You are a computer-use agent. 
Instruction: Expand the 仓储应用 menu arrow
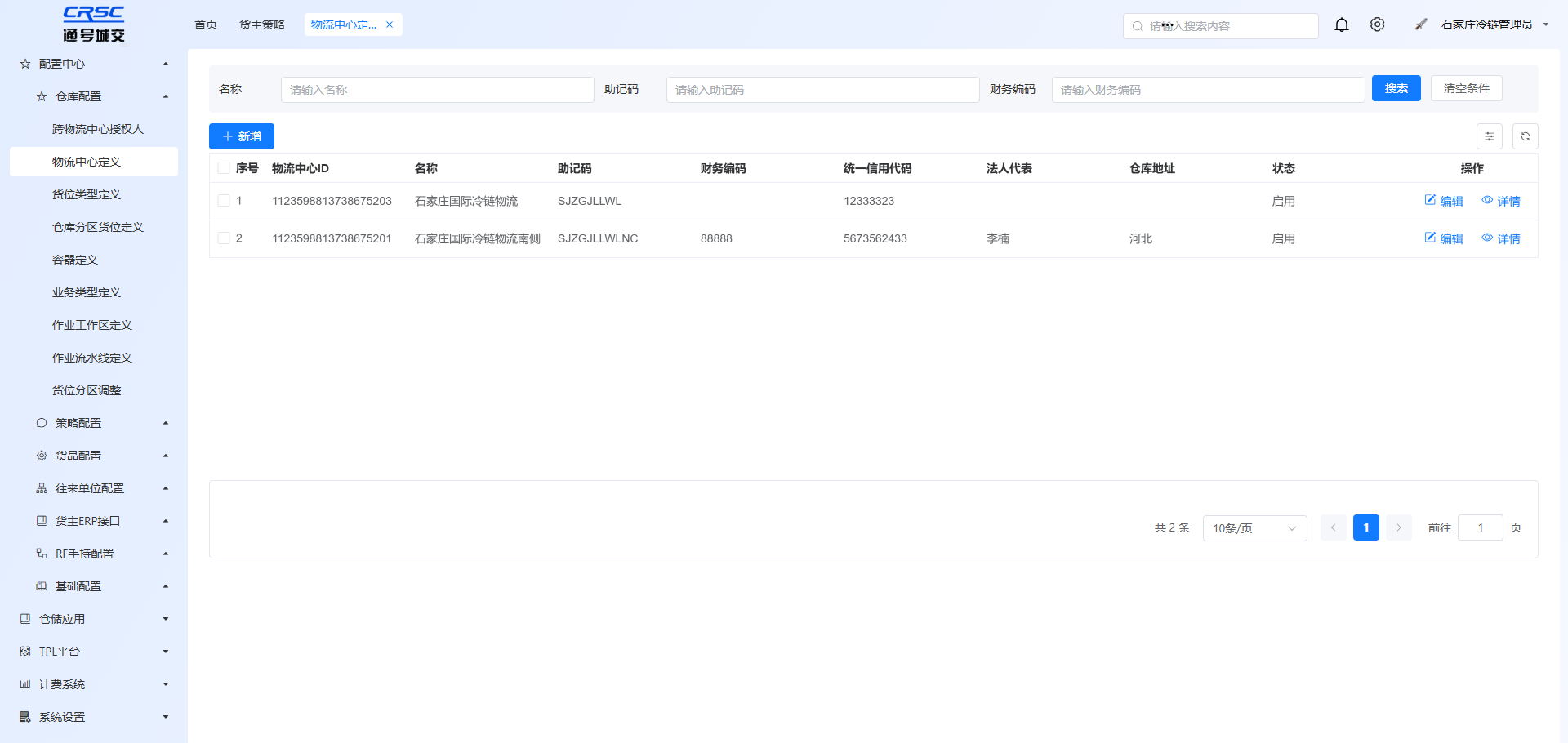(166, 619)
